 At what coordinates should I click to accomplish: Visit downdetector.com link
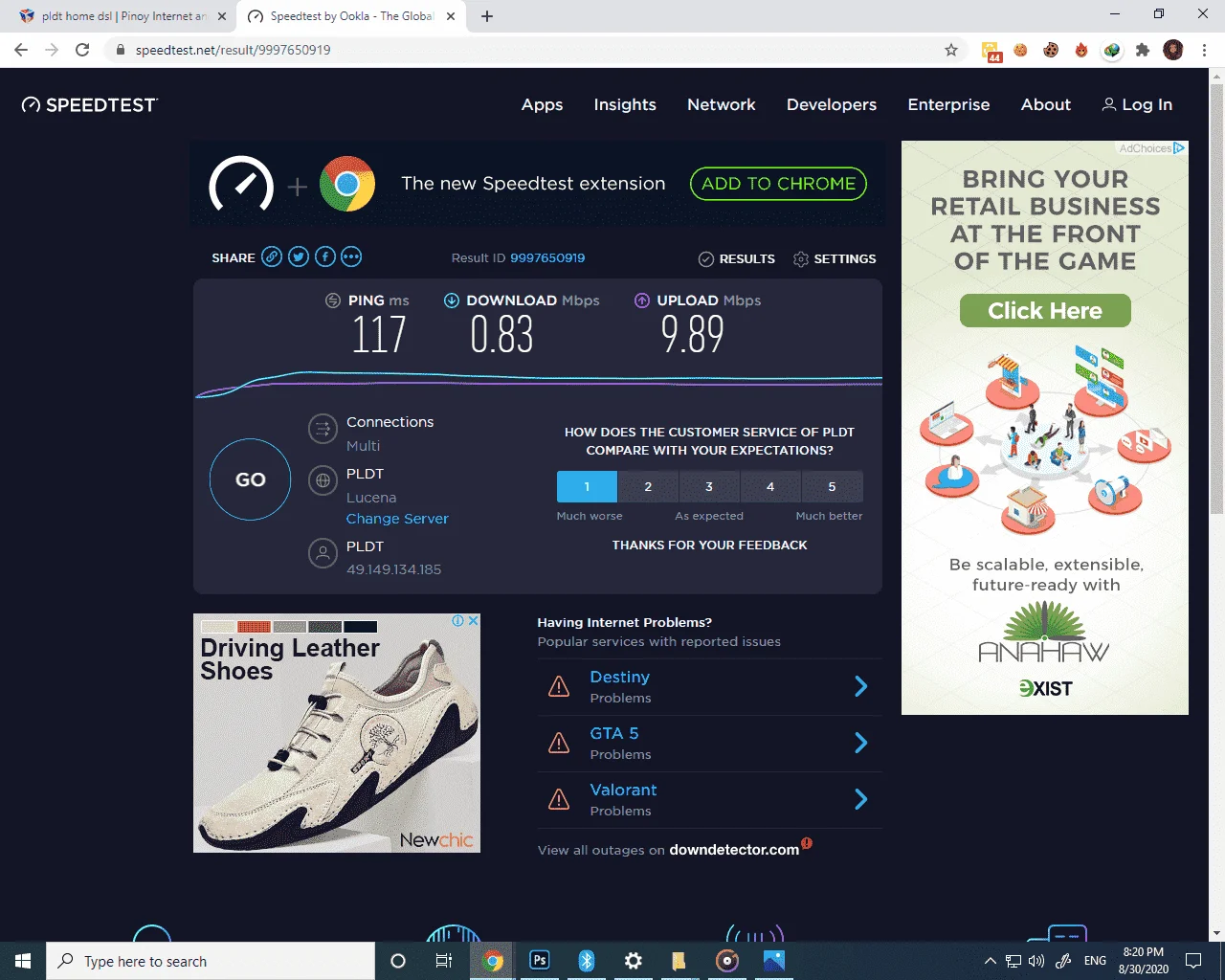734,850
